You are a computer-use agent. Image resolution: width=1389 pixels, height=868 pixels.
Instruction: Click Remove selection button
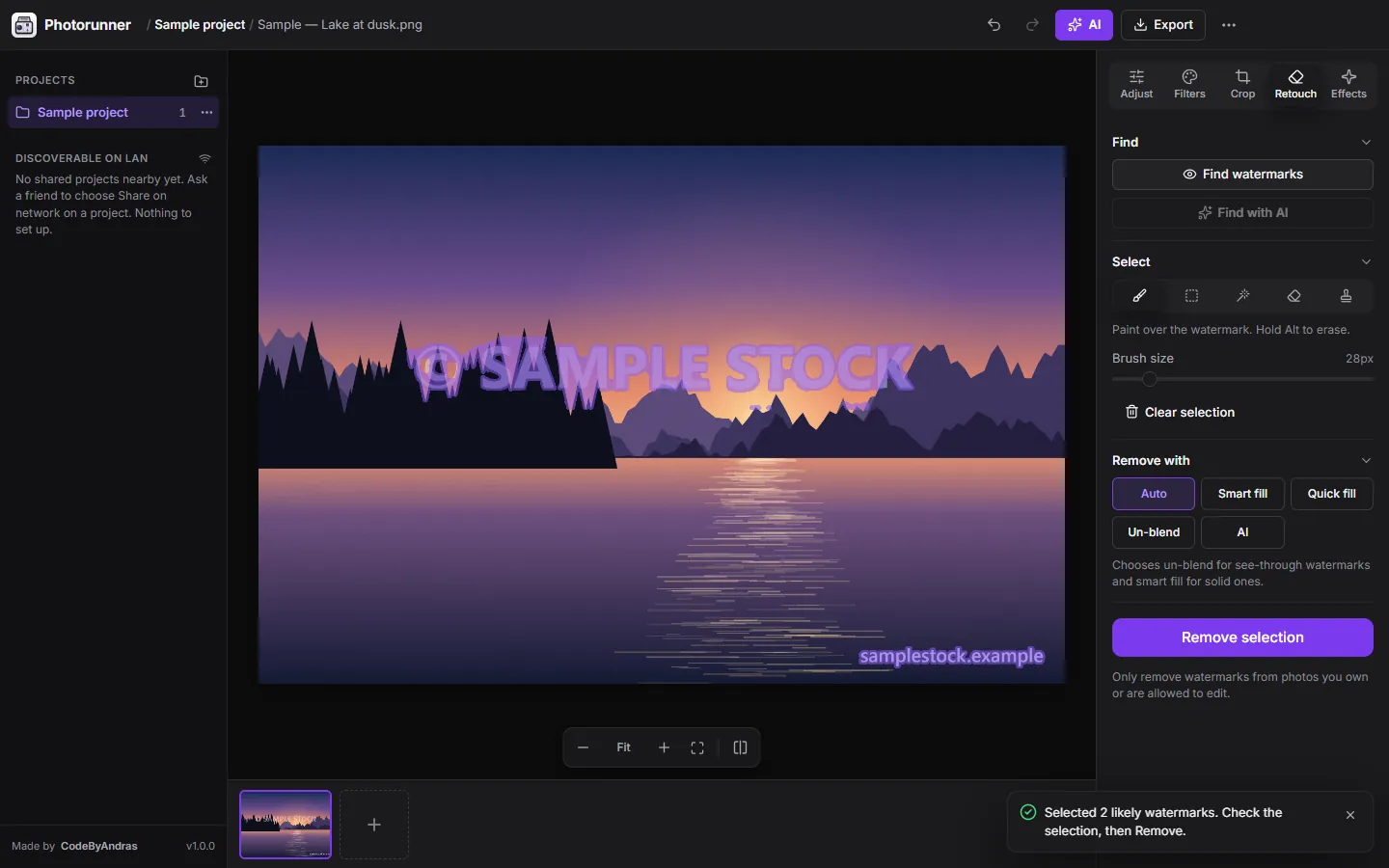(1242, 637)
